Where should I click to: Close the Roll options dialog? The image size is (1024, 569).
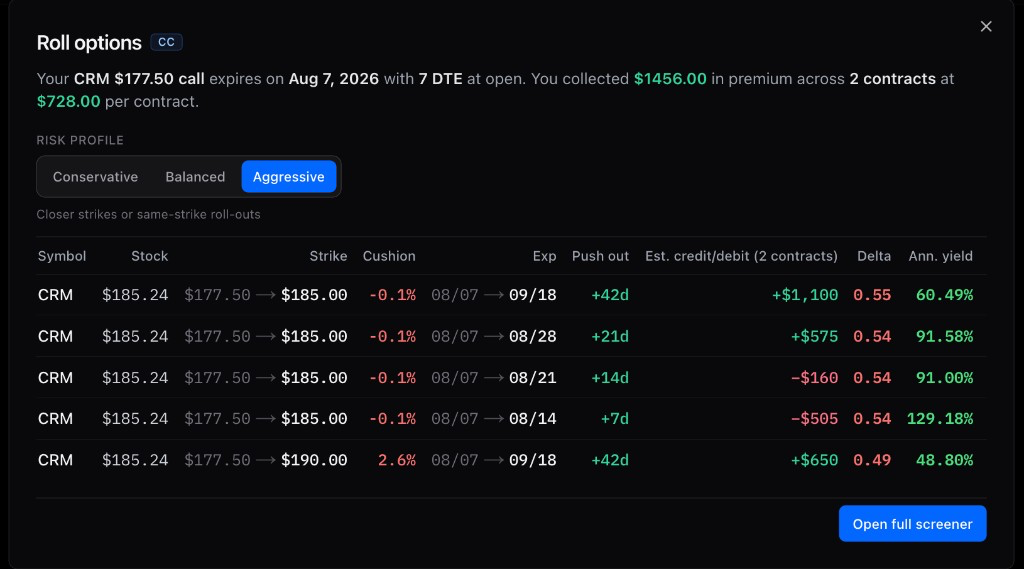[x=986, y=26]
